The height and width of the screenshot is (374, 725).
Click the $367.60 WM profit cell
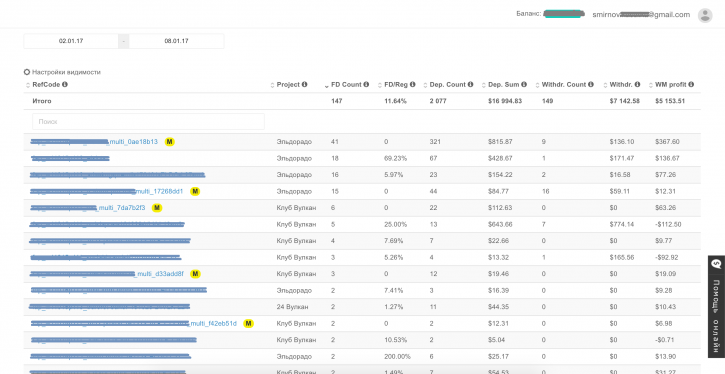pyautogui.click(x=667, y=141)
